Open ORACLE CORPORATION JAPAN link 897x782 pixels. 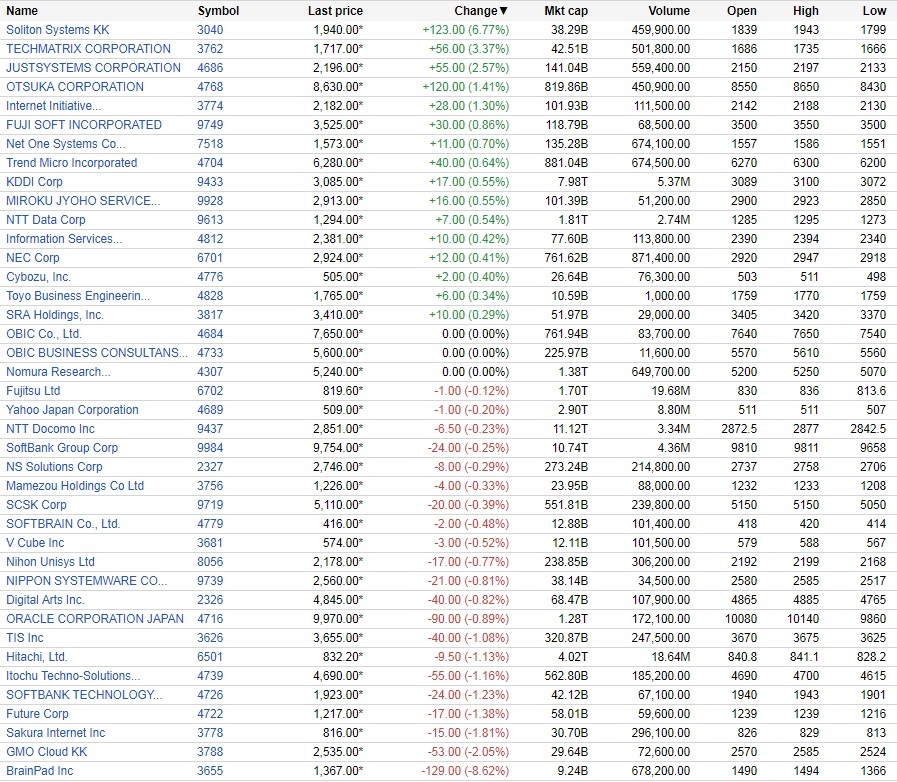pyautogui.click(x=95, y=618)
